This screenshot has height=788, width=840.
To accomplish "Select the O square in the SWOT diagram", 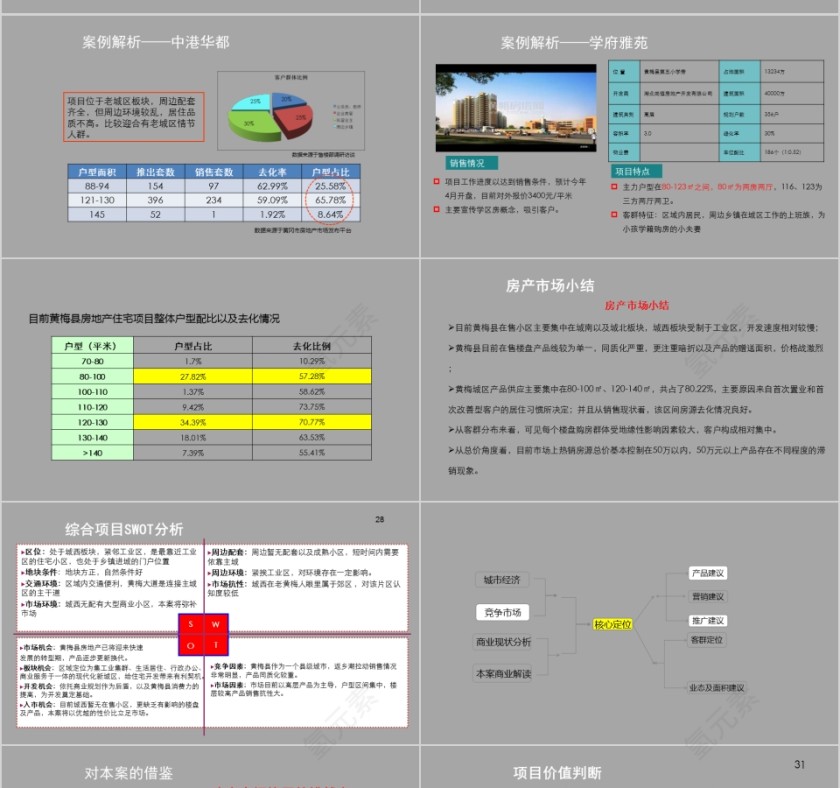I will (190, 645).
